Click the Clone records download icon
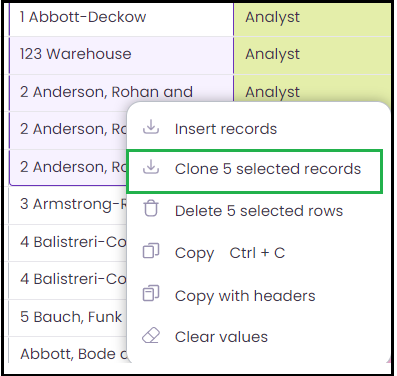This screenshot has height=376, width=397. coord(151,167)
